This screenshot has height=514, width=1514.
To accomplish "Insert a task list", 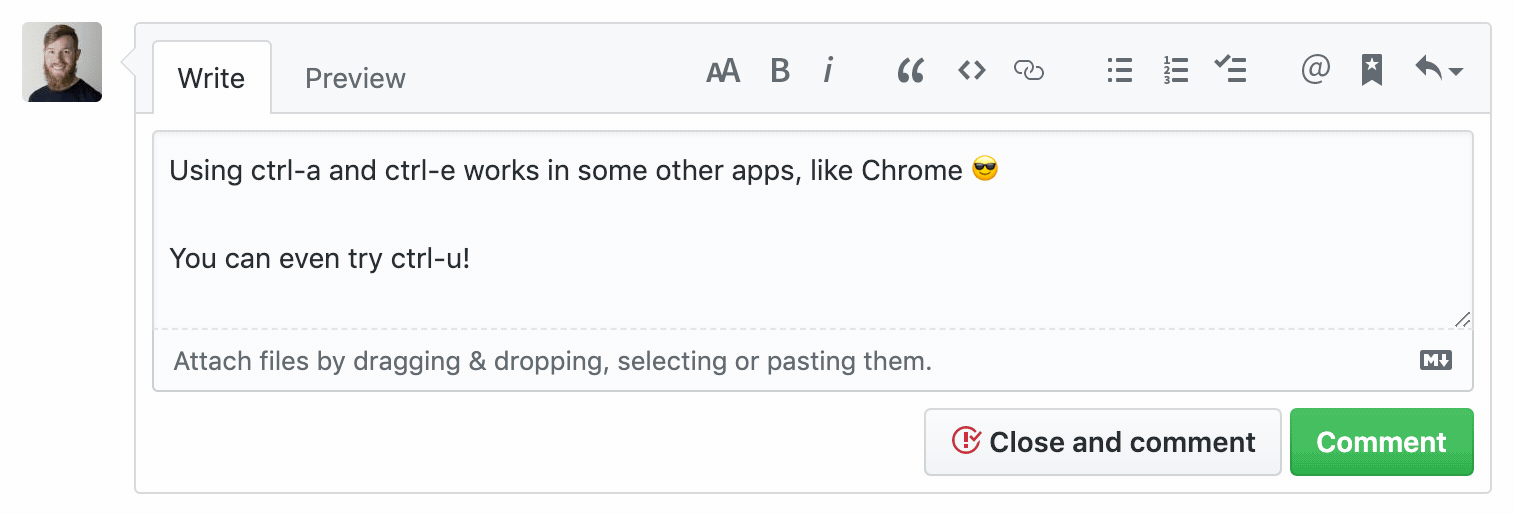I will (1230, 71).
